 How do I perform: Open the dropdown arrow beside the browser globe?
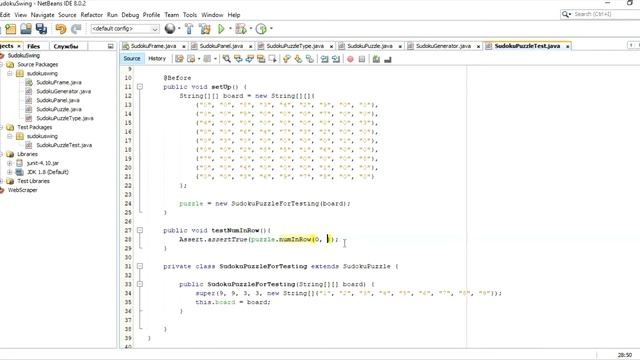click(x=179, y=29)
